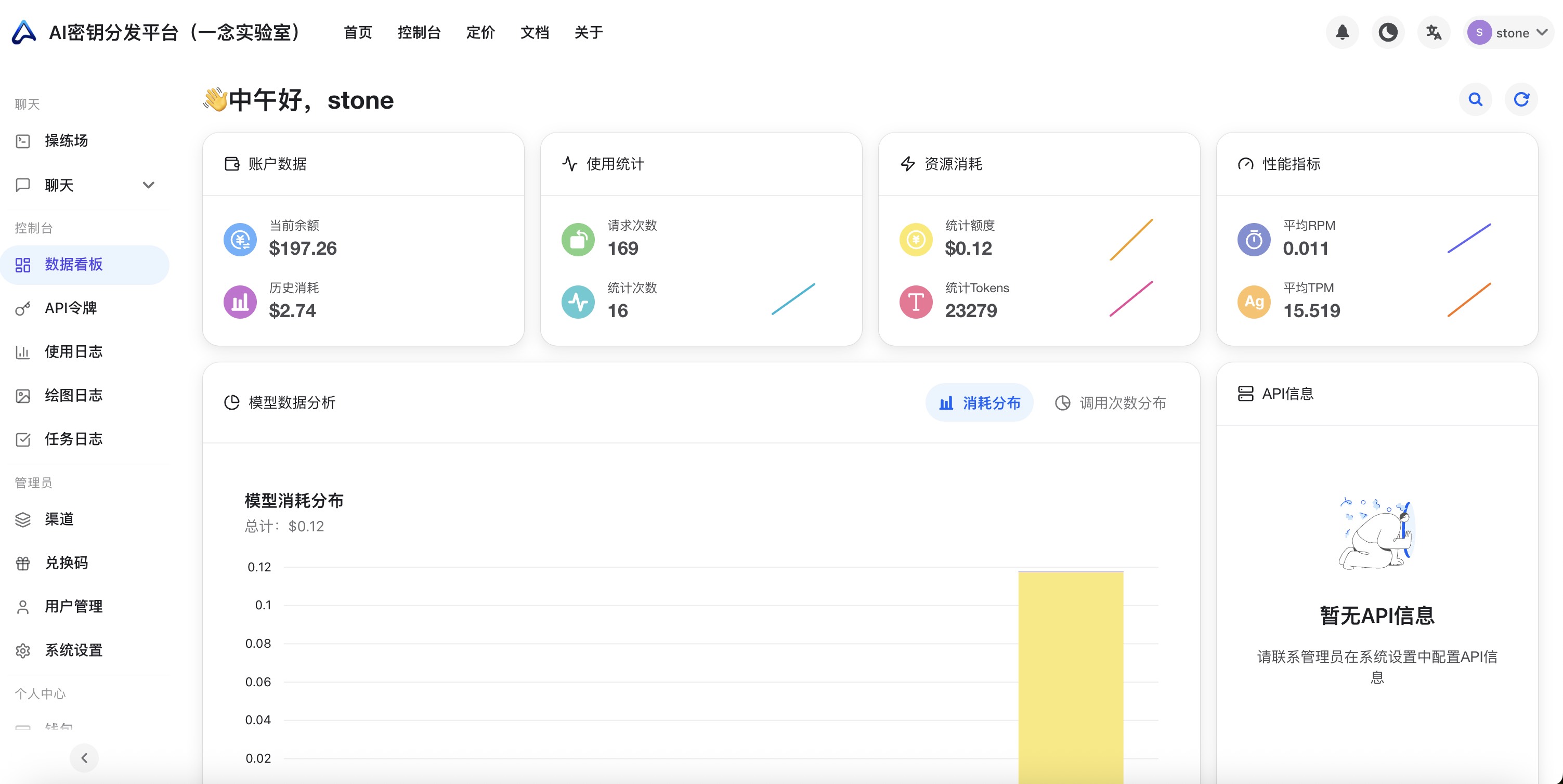Viewport: 1563px width, 784px height.
Task: Click the 模型数据分析 pie icon
Action: pos(232,403)
